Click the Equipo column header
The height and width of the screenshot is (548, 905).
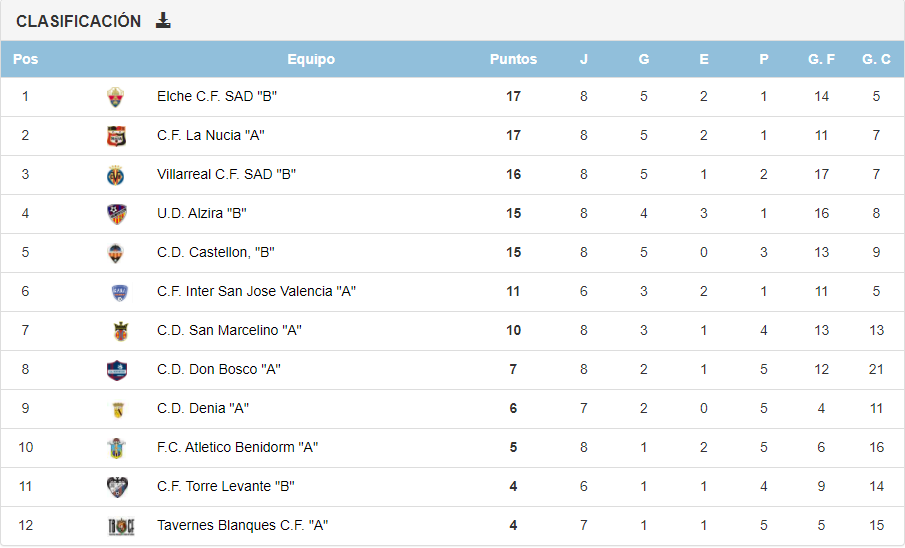[311, 59]
